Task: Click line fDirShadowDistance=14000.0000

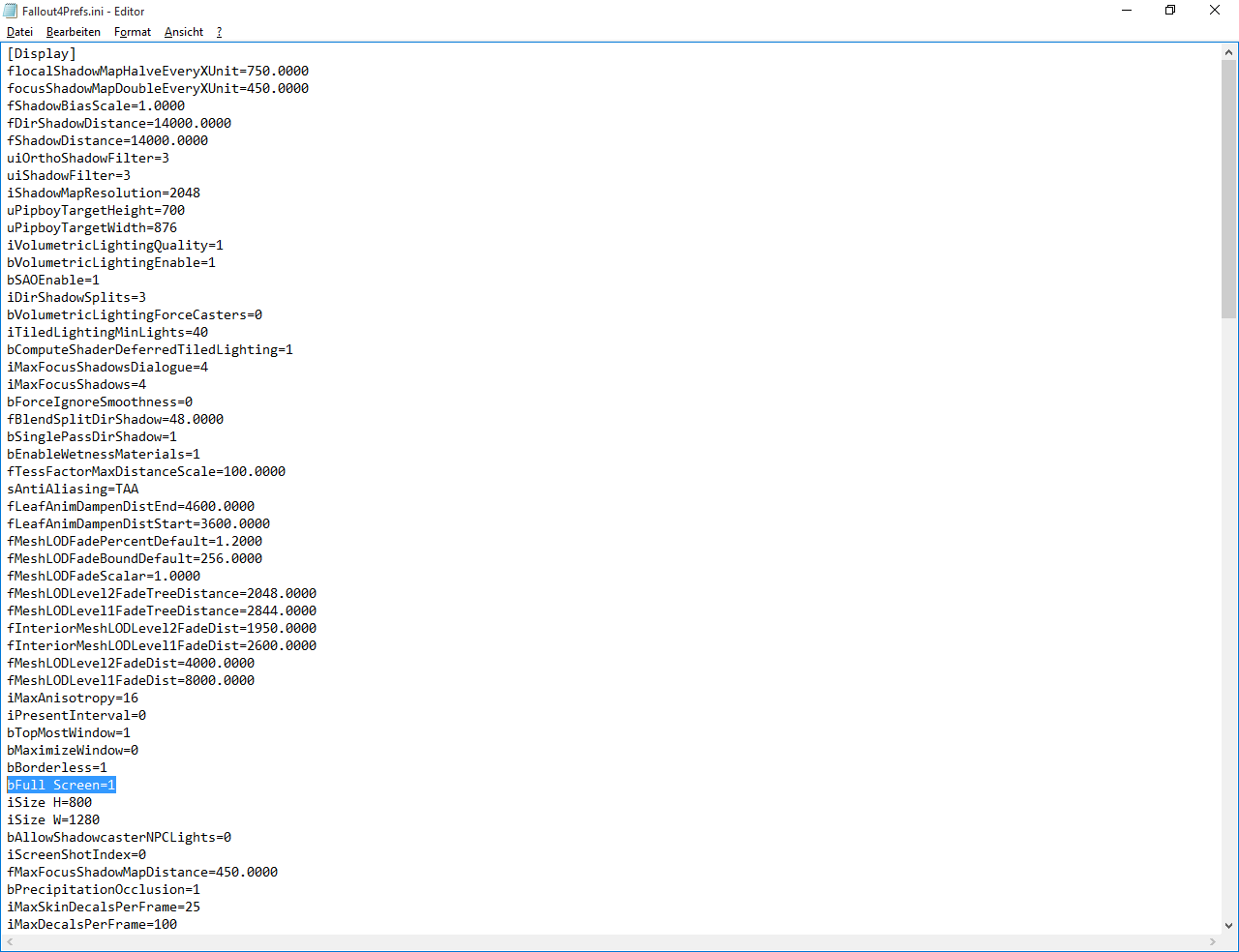Action: (x=119, y=123)
